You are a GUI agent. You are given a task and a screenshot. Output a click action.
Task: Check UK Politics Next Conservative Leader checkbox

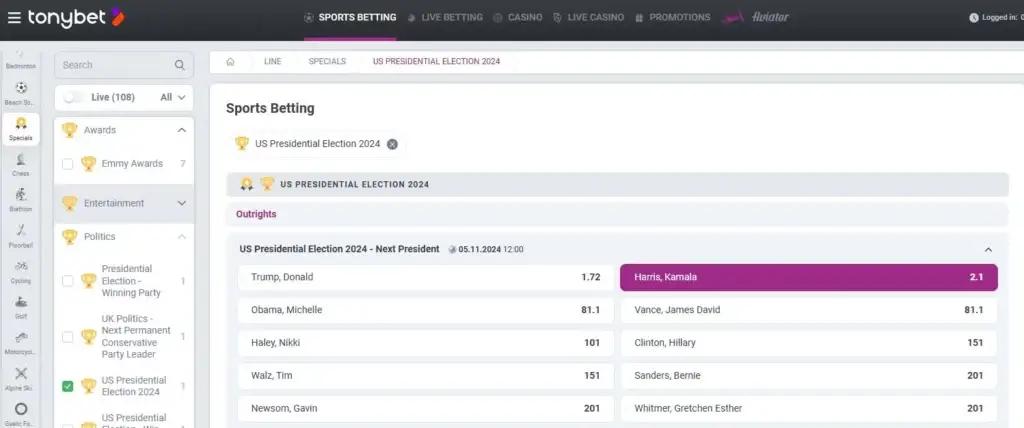point(67,337)
